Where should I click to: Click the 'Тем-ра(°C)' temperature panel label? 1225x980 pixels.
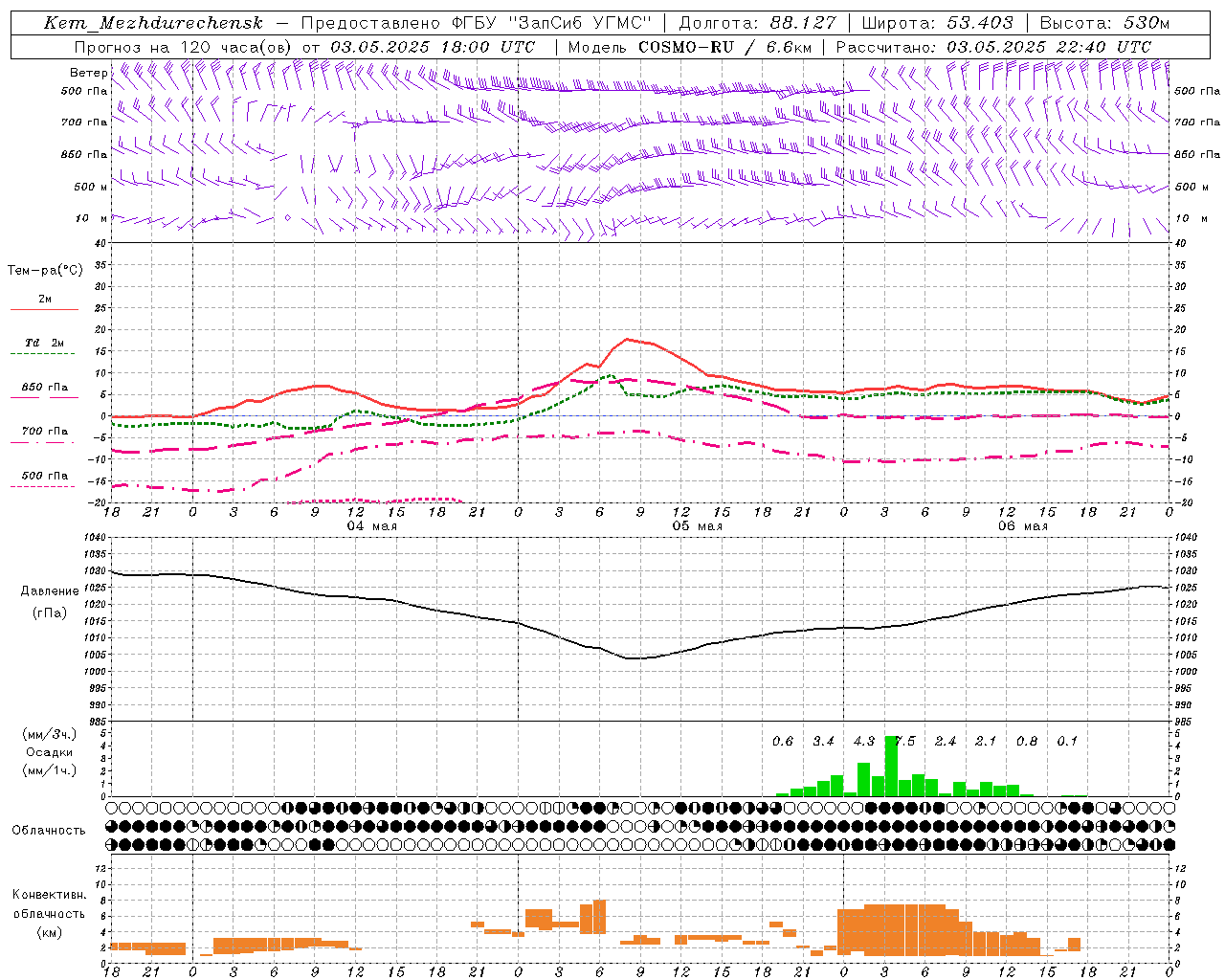pos(45,271)
